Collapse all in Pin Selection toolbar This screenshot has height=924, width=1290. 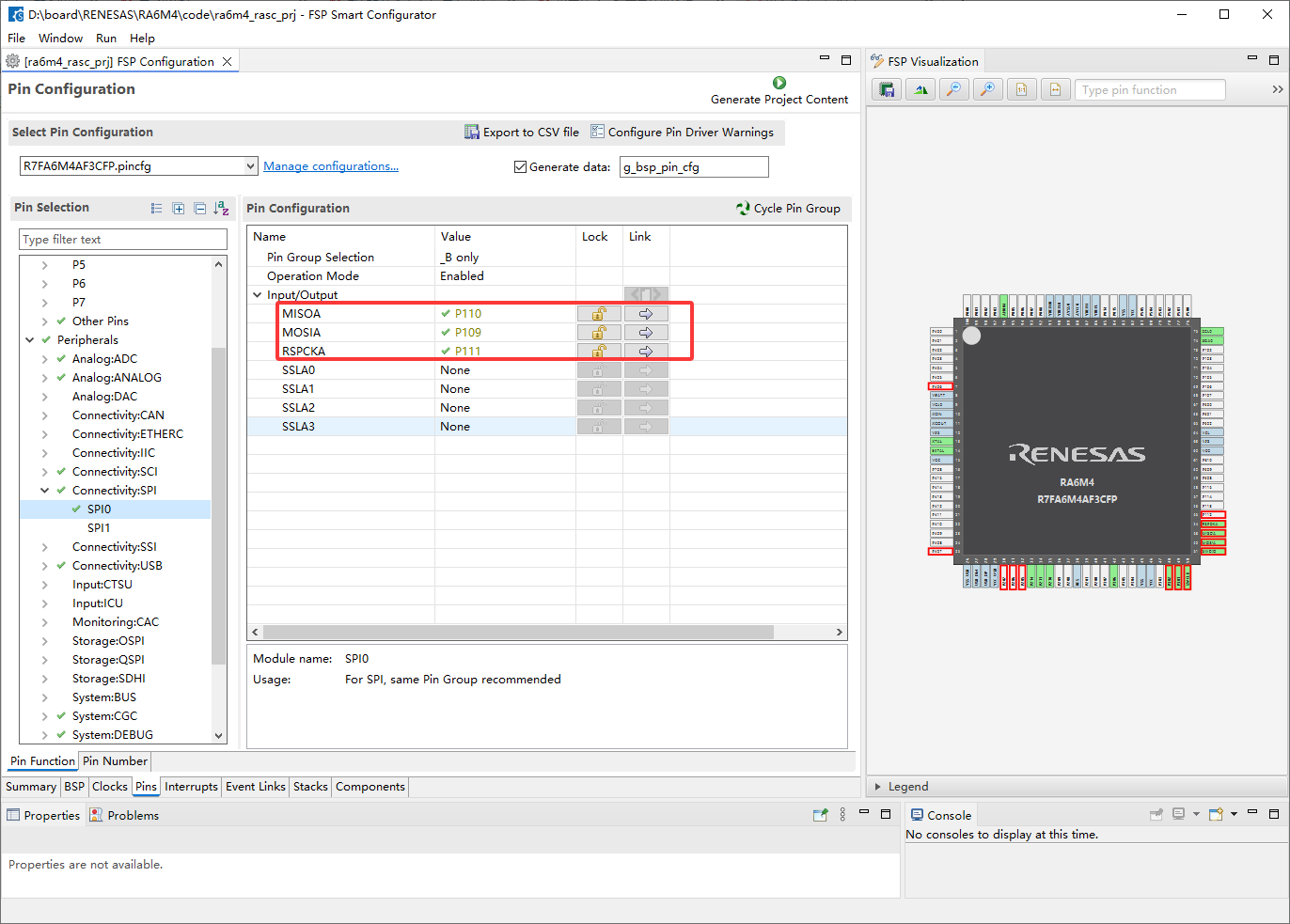pyautogui.click(x=200, y=208)
